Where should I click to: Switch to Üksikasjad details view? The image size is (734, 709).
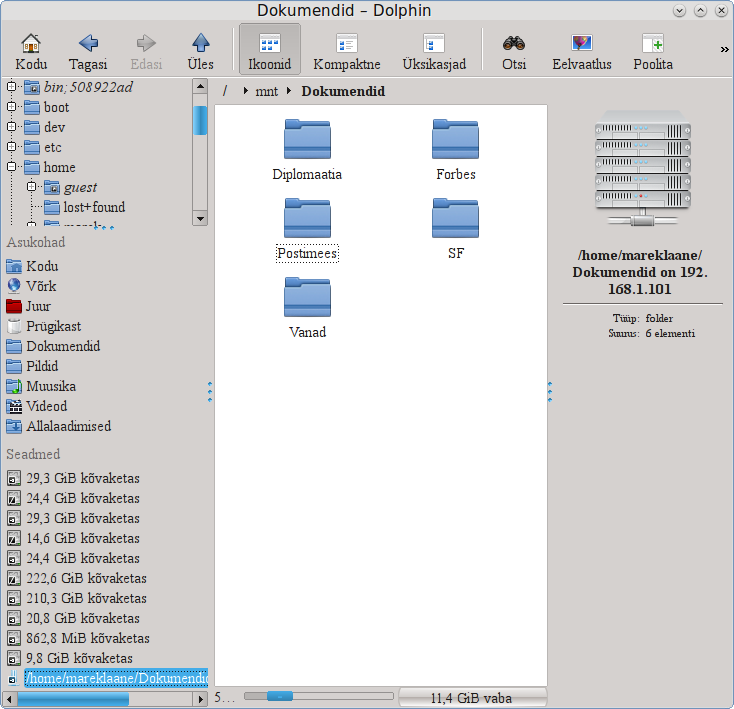pos(434,51)
